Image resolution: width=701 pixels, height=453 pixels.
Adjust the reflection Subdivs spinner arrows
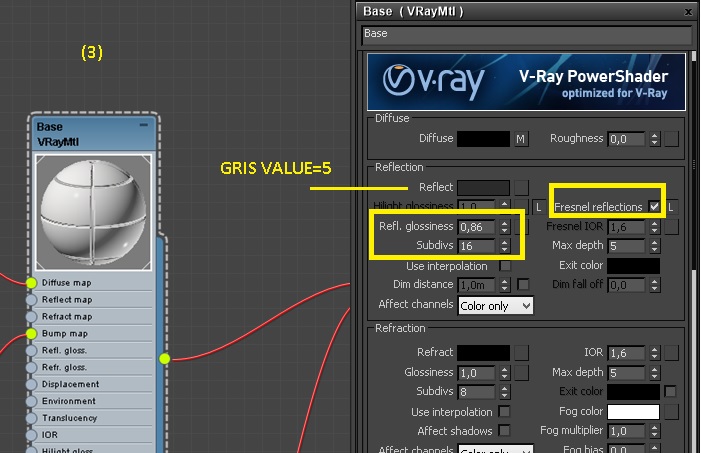[504, 246]
